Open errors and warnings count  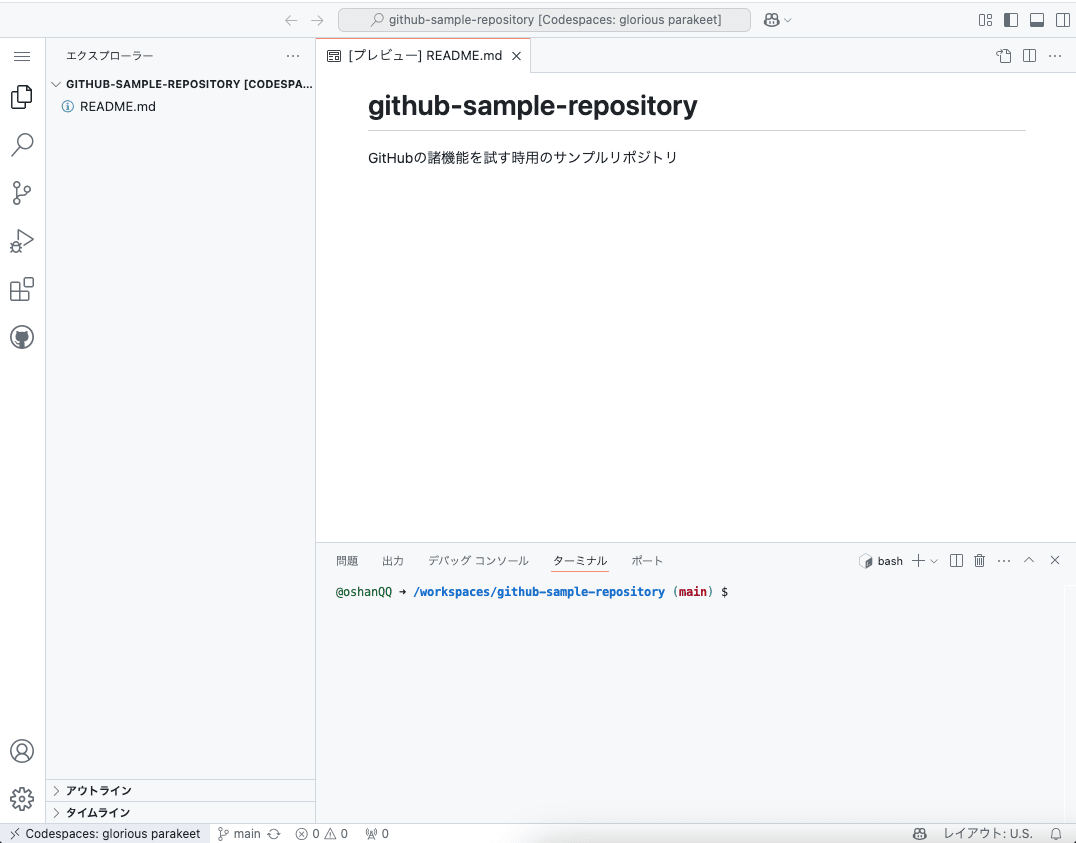coord(322,833)
